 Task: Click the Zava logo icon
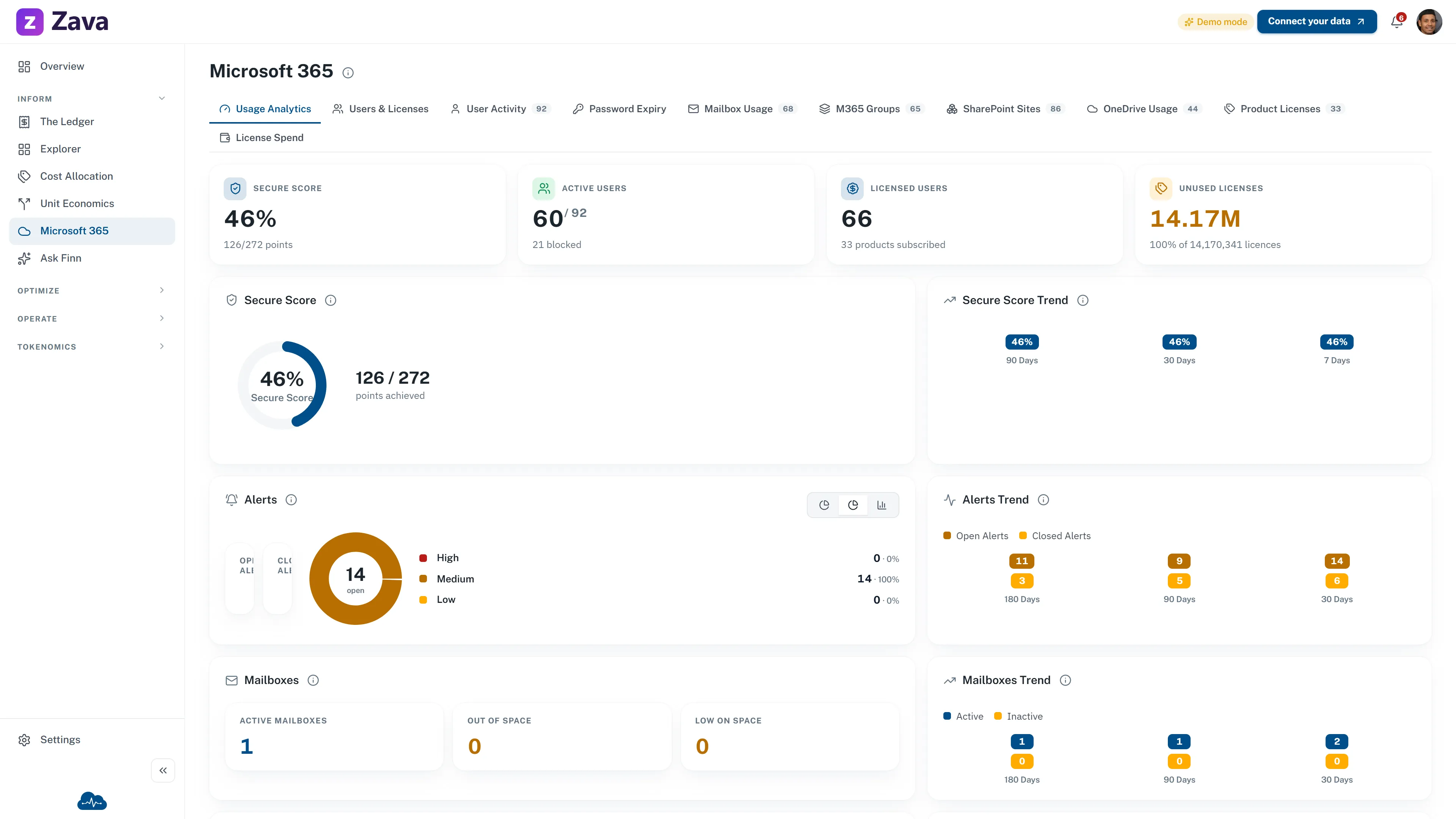[30, 22]
